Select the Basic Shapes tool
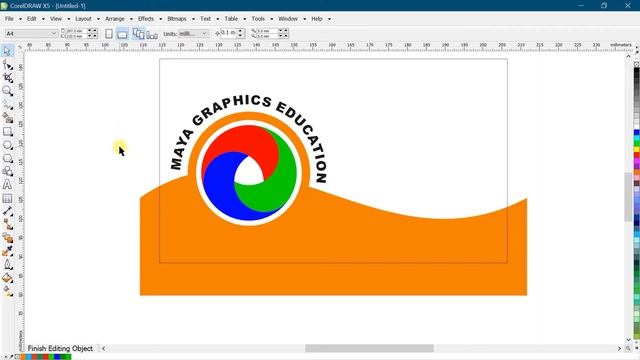 tap(7, 171)
